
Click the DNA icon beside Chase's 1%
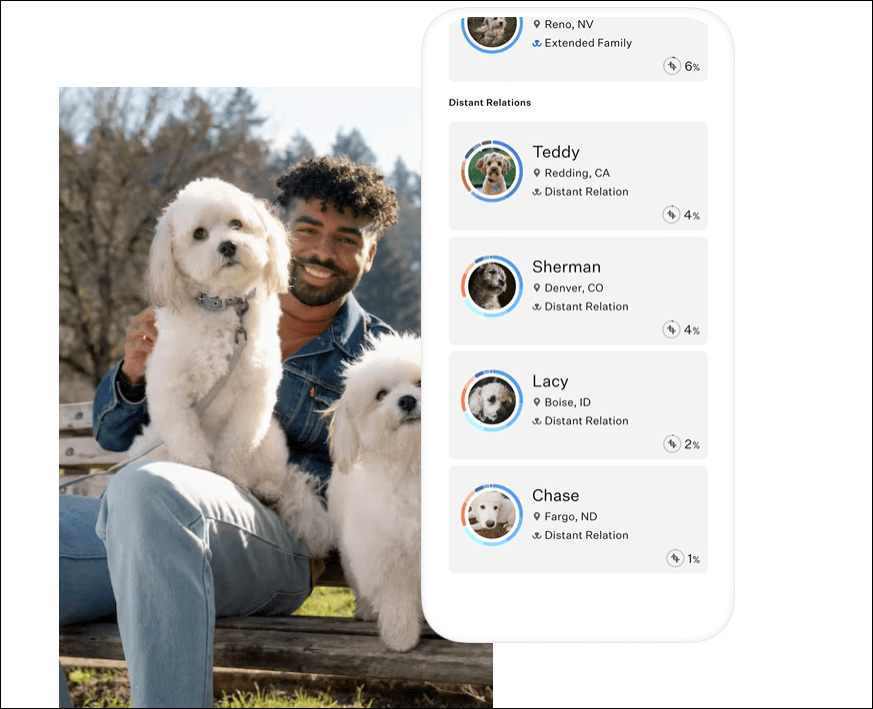675,558
